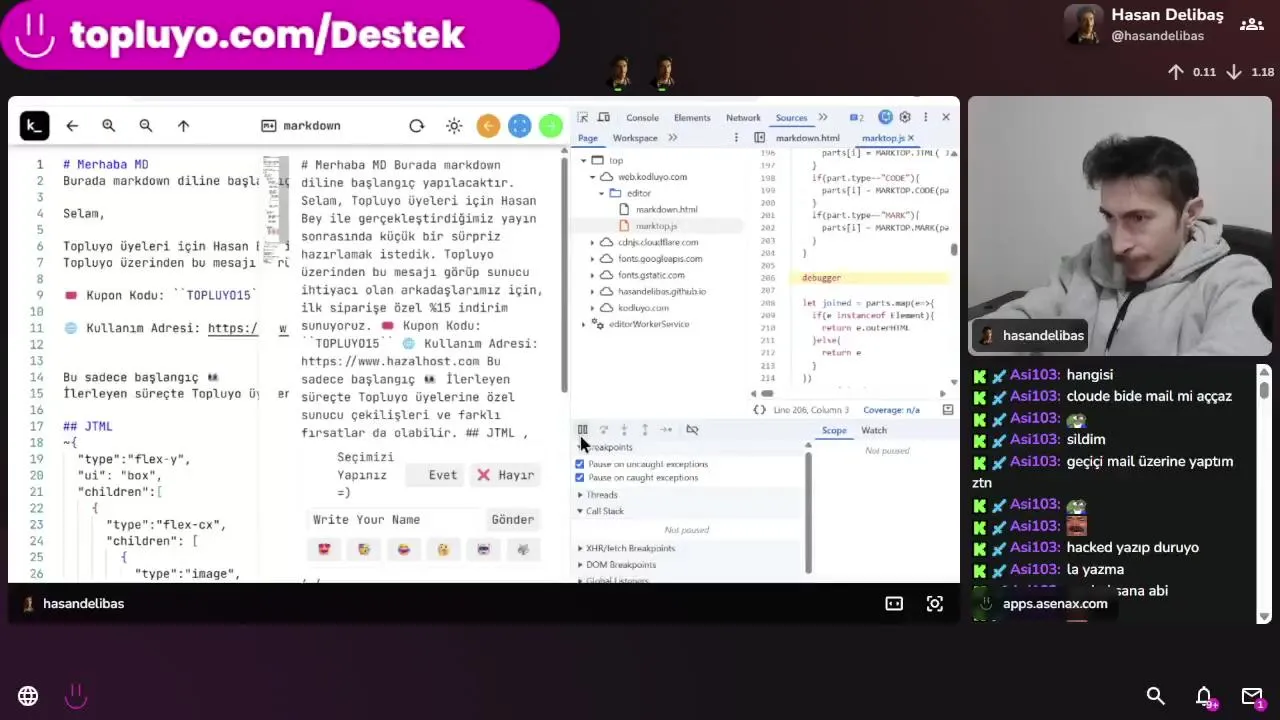Click the green circle button in the editor toolbar
The height and width of the screenshot is (720, 1280).
(550, 125)
